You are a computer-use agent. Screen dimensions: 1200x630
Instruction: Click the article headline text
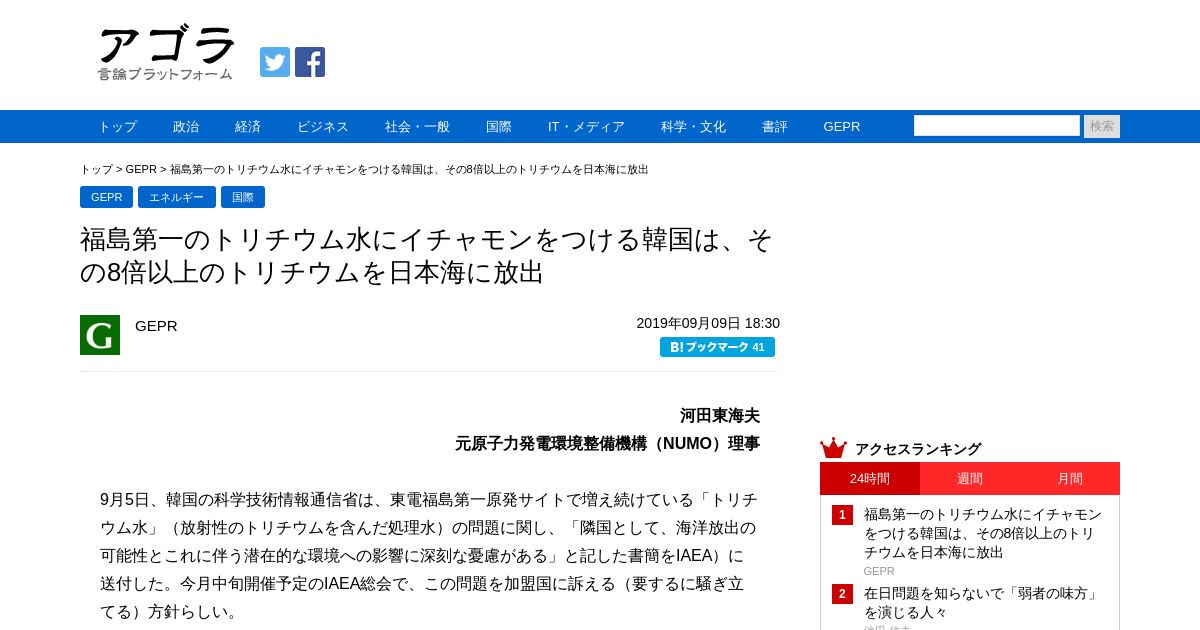[x=427, y=256]
